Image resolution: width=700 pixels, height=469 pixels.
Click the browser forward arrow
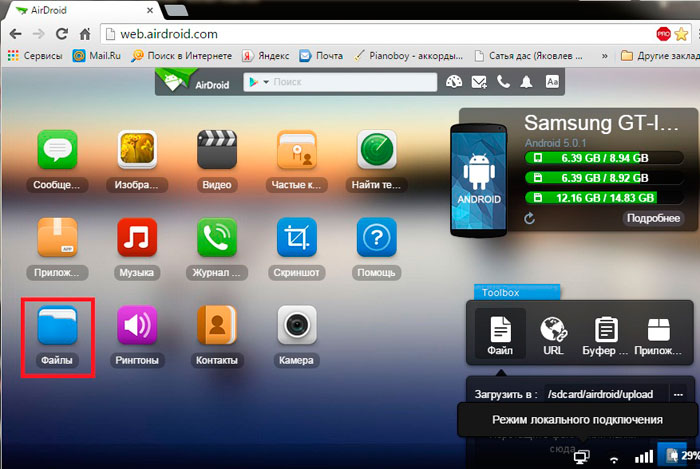[x=39, y=34]
